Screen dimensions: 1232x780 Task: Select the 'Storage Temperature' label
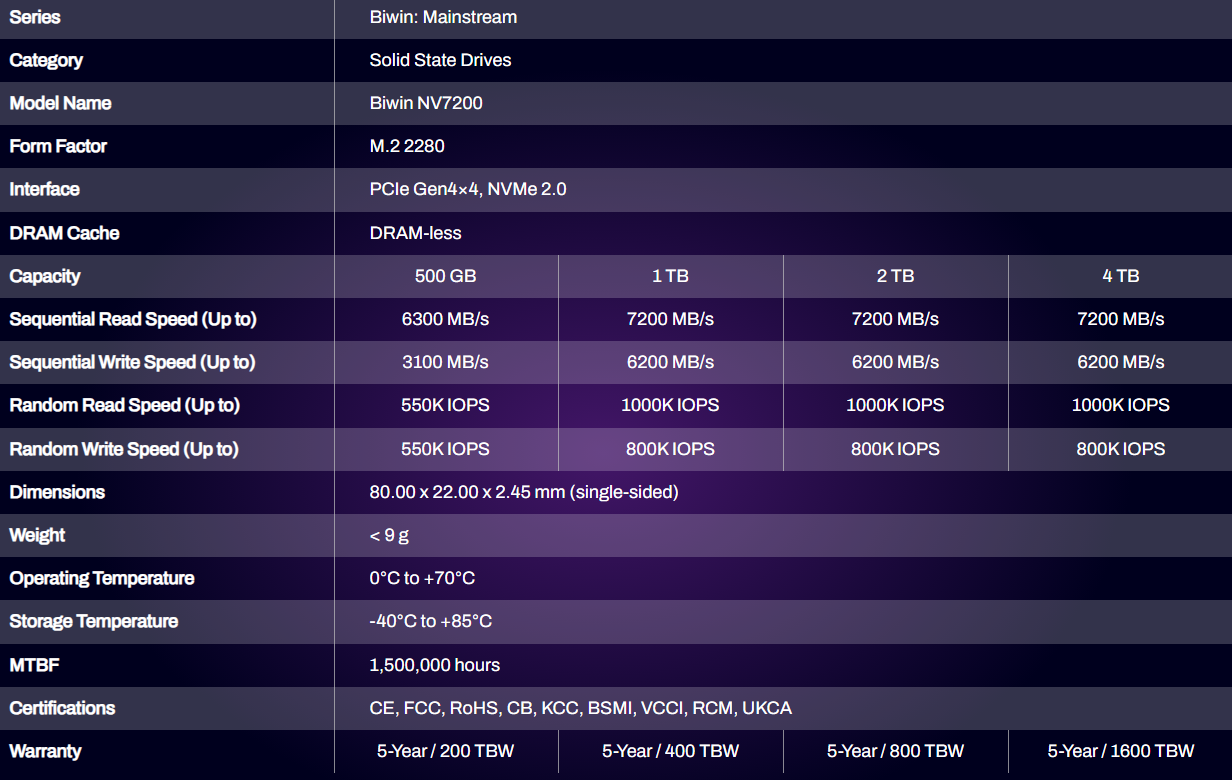94,621
